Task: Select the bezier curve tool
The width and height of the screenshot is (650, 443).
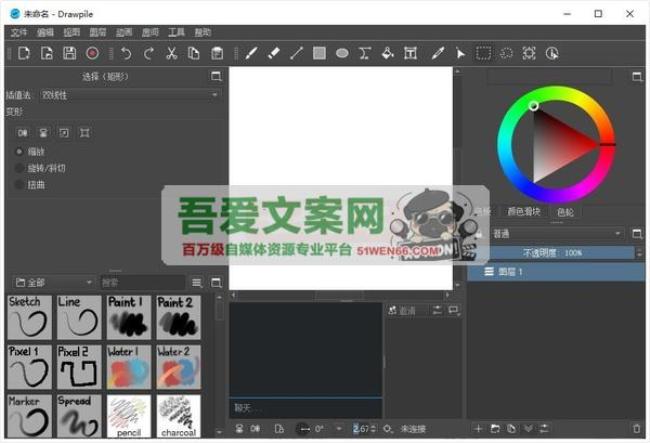Action: point(365,53)
